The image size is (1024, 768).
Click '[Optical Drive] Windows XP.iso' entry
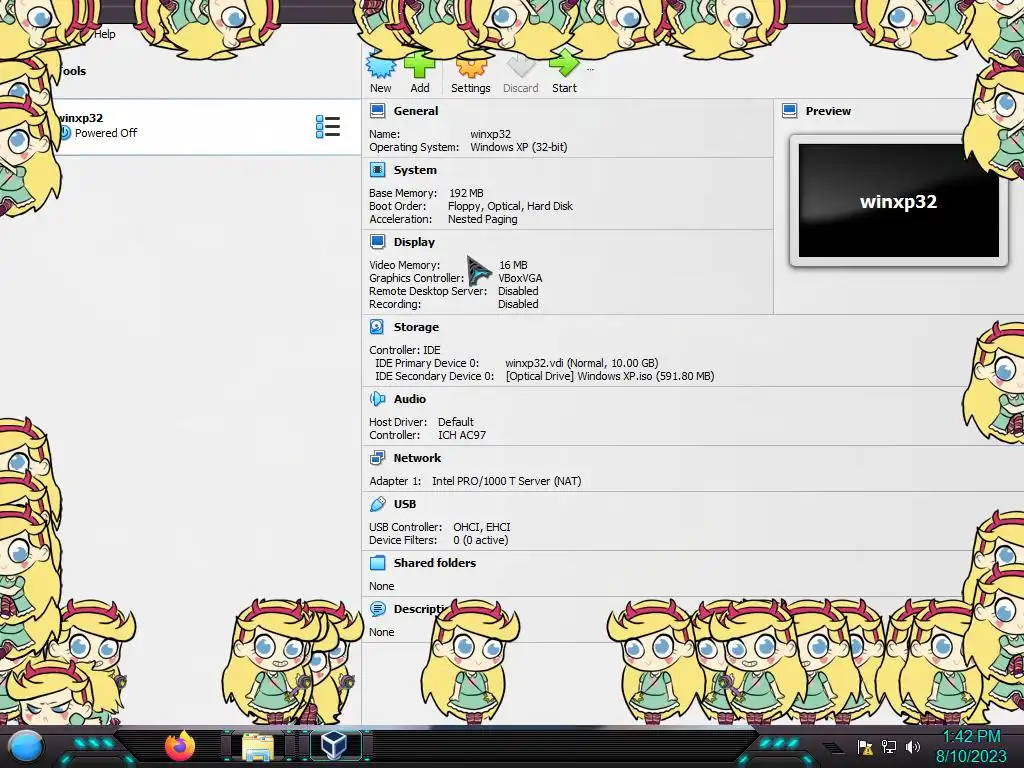pyautogui.click(x=610, y=376)
